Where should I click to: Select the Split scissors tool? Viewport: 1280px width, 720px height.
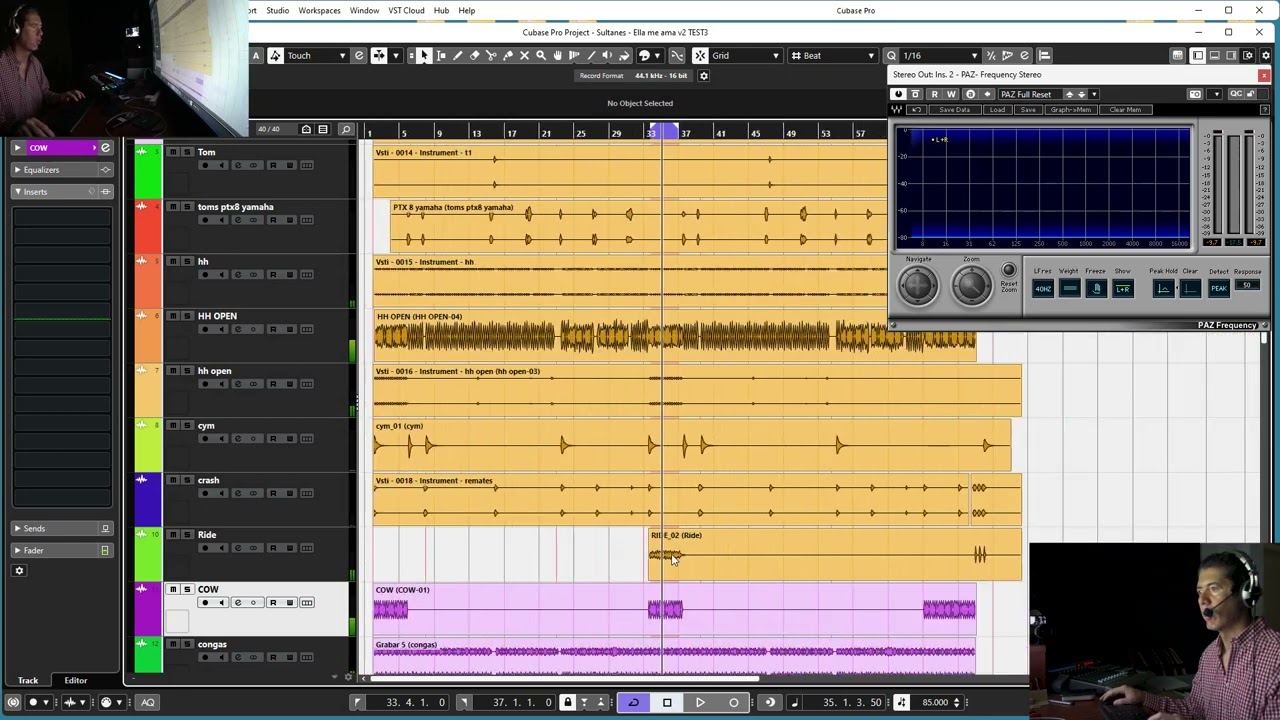pyautogui.click(x=491, y=56)
